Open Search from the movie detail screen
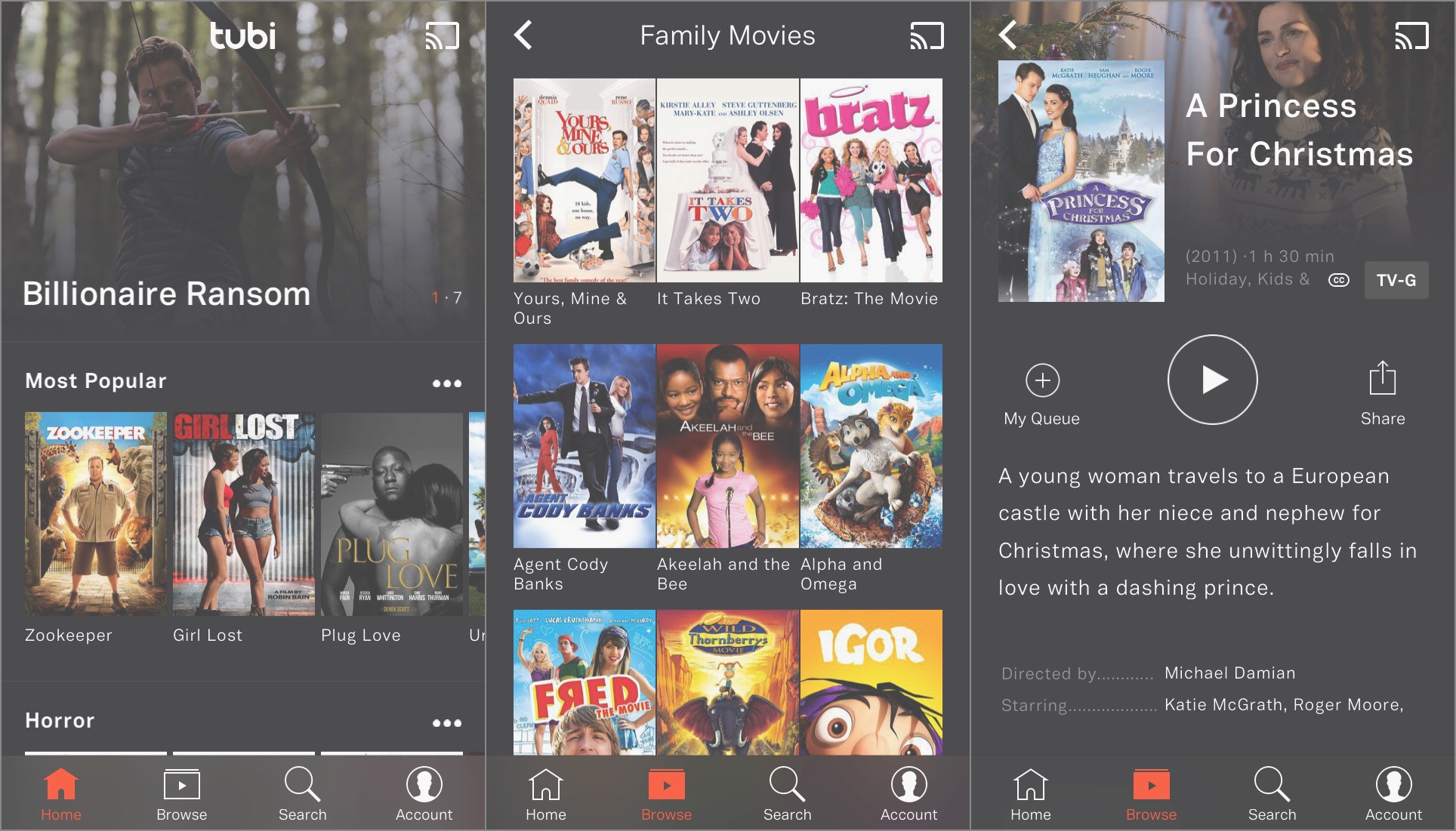Screen dimensions: 1456x831 click(1272, 795)
